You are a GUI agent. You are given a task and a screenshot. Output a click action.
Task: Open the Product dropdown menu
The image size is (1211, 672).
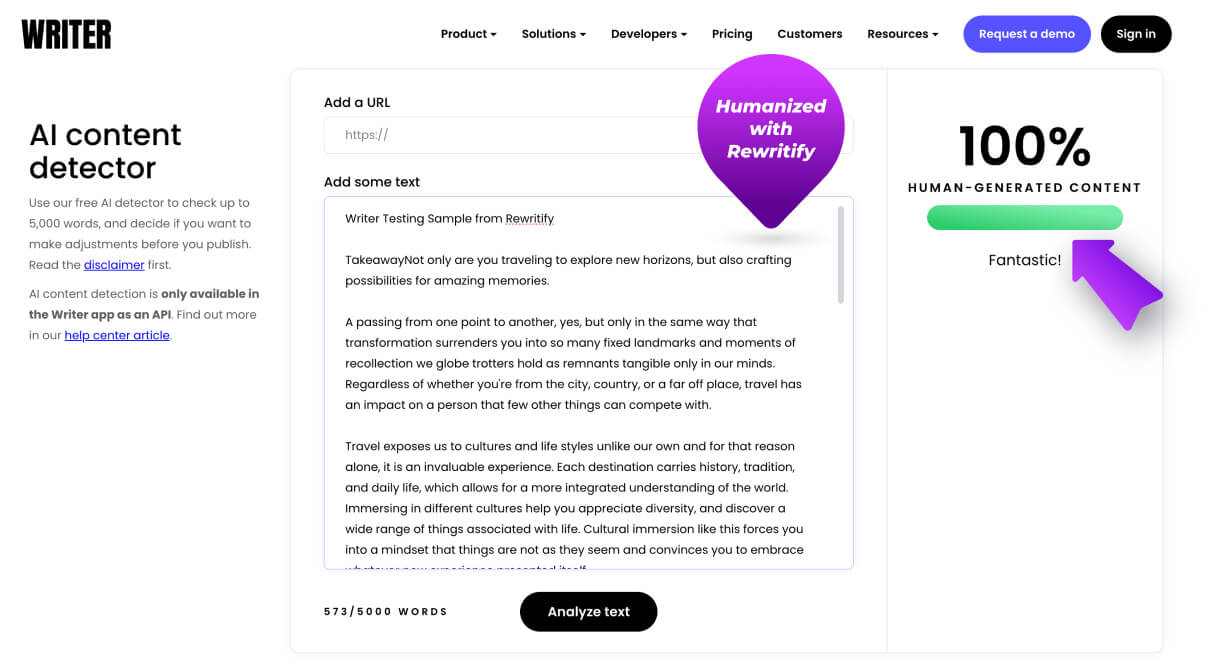467,33
